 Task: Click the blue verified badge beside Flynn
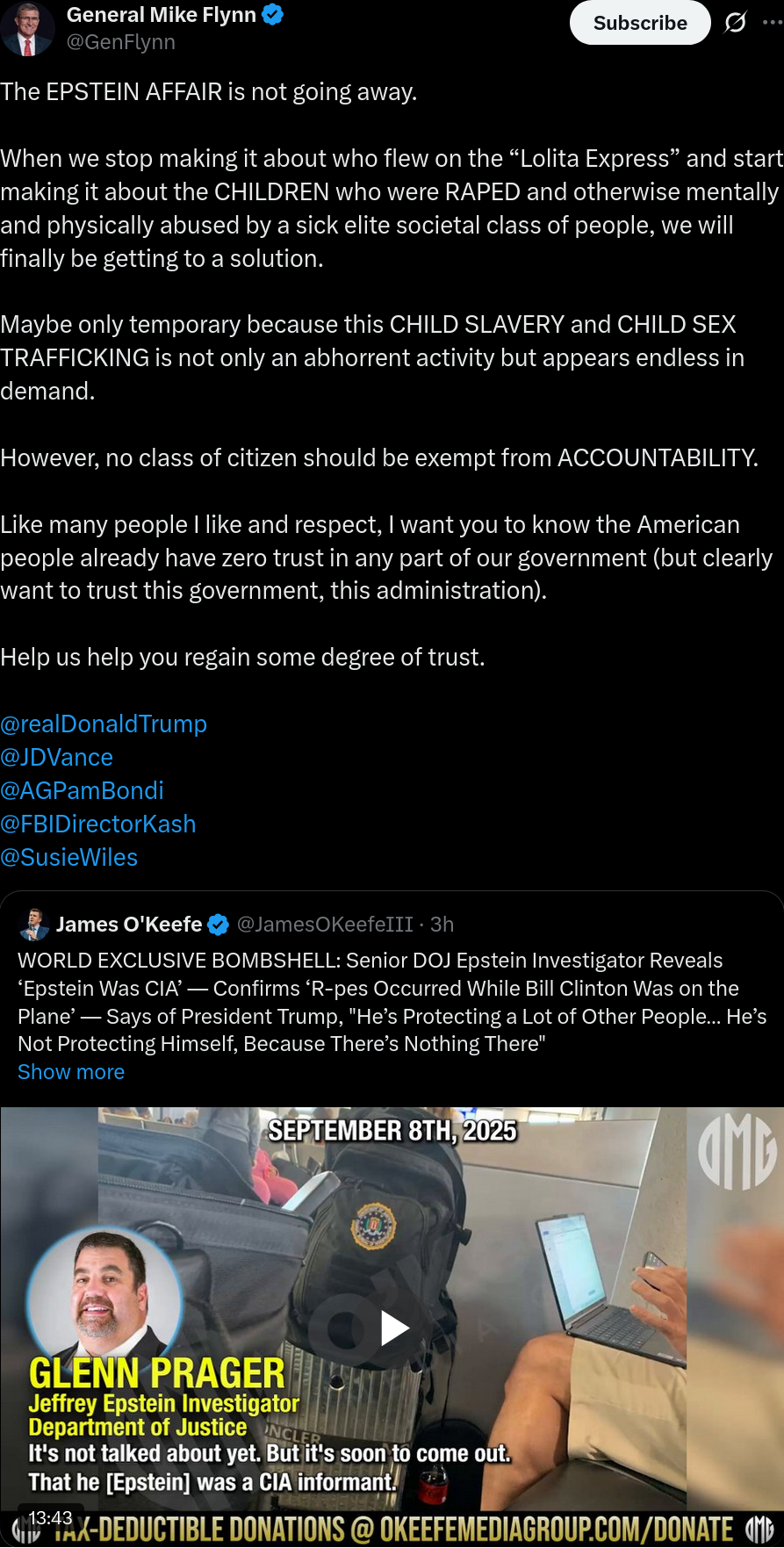click(273, 15)
